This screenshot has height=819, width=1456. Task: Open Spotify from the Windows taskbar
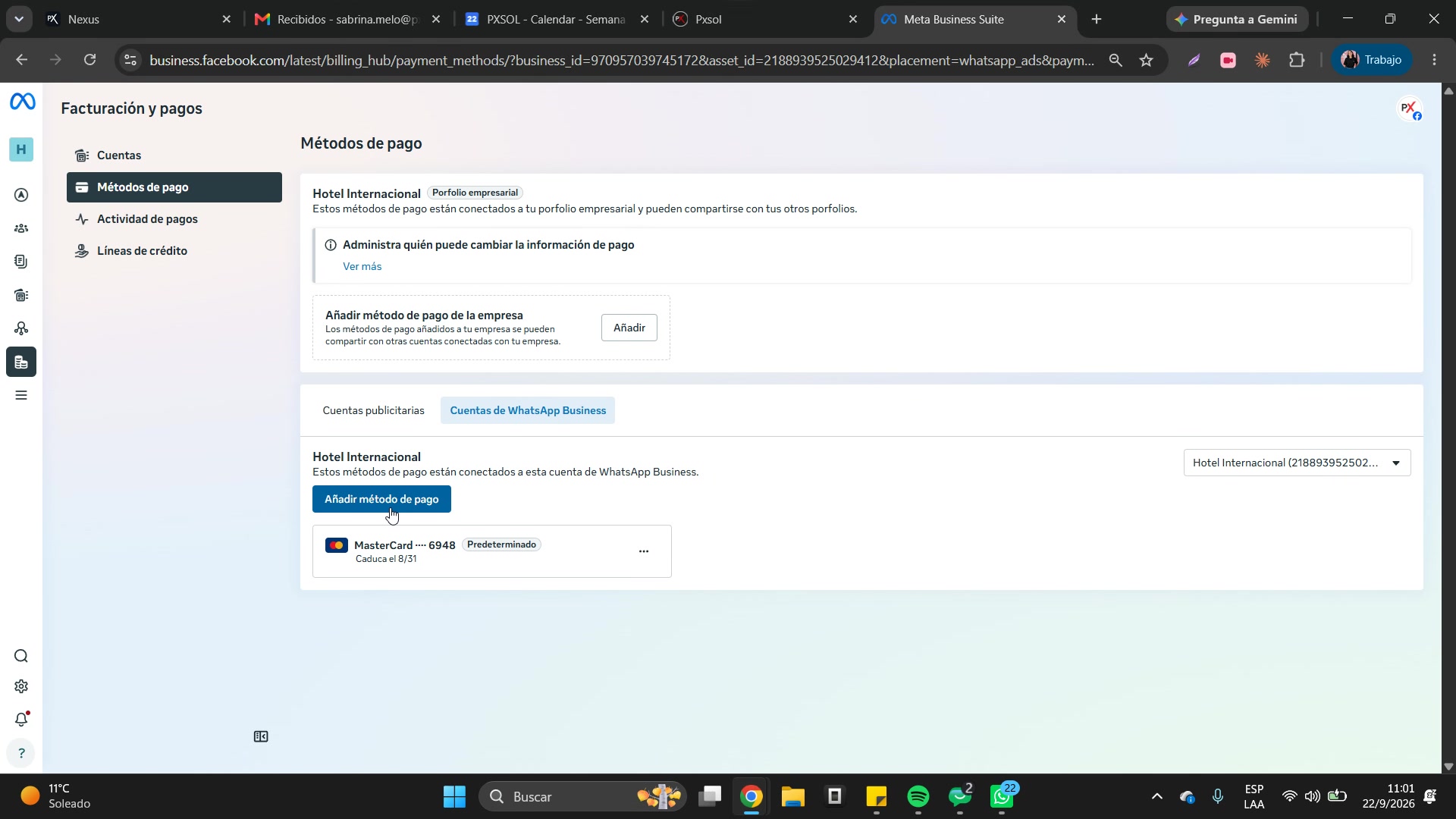pos(918,797)
